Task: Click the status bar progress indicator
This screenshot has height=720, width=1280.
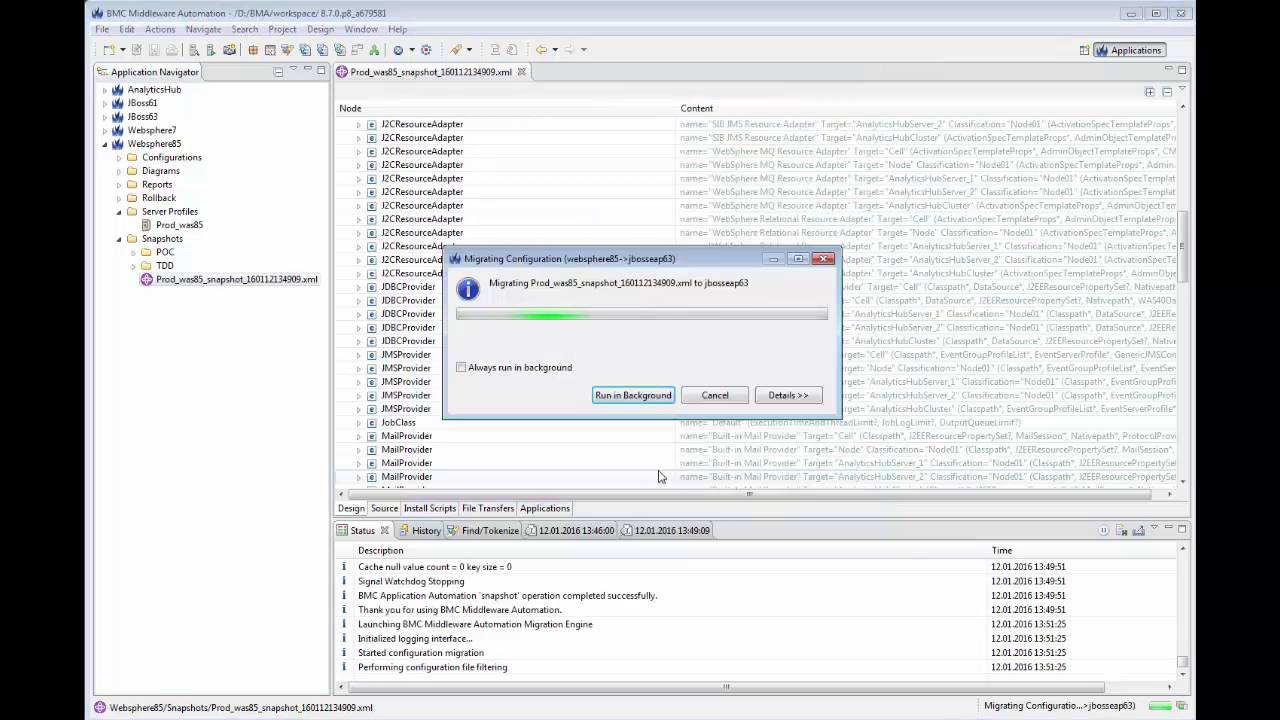Action: [x=1160, y=706]
